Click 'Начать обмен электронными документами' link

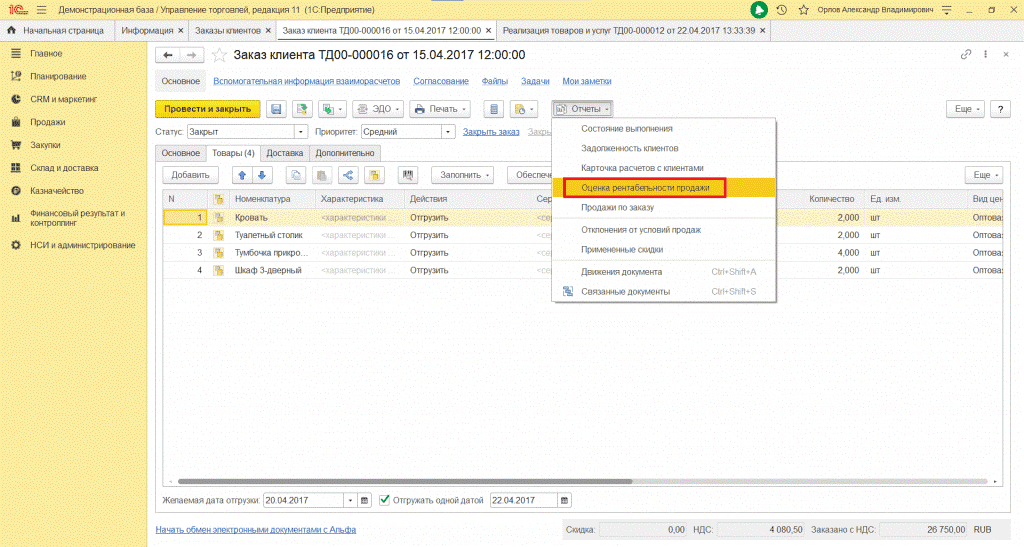click(x=255, y=529)
